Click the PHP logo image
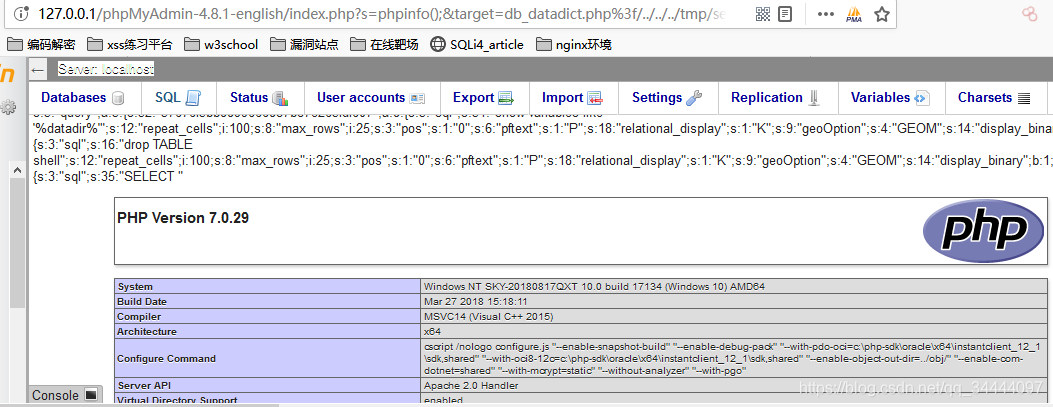 (x=981, y=230)
